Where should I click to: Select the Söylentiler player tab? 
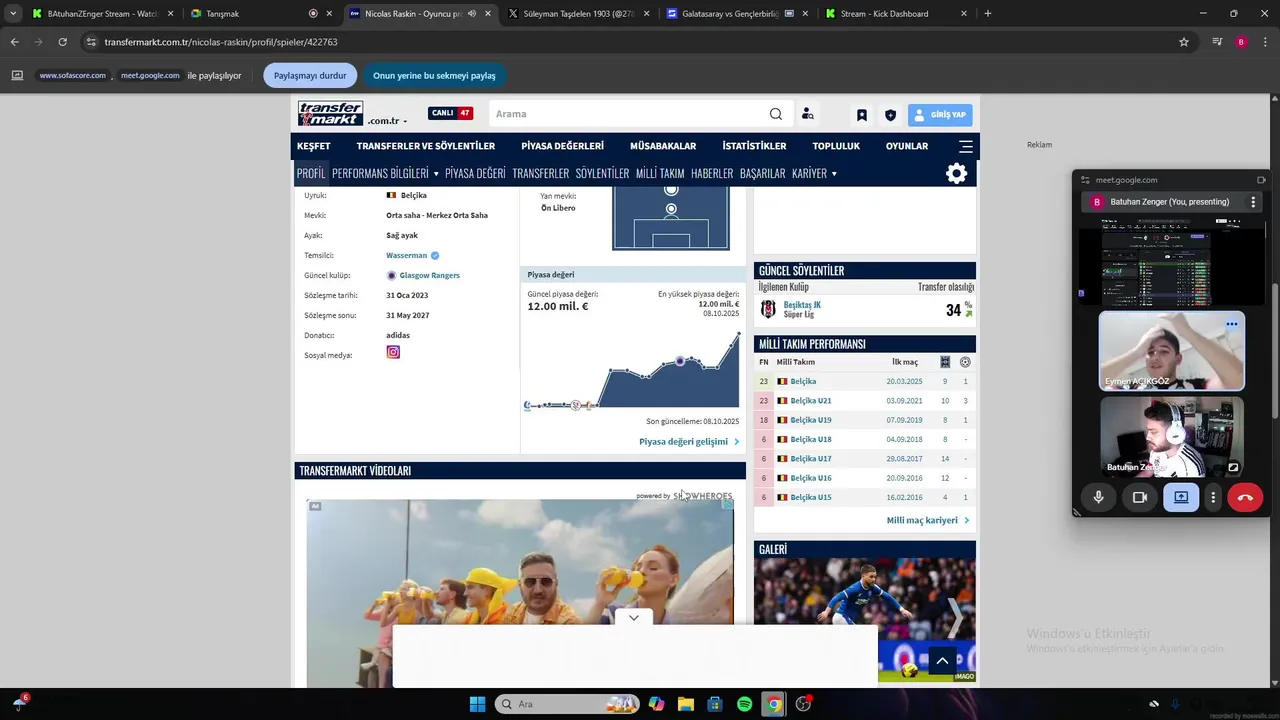(x=602, y=173)
